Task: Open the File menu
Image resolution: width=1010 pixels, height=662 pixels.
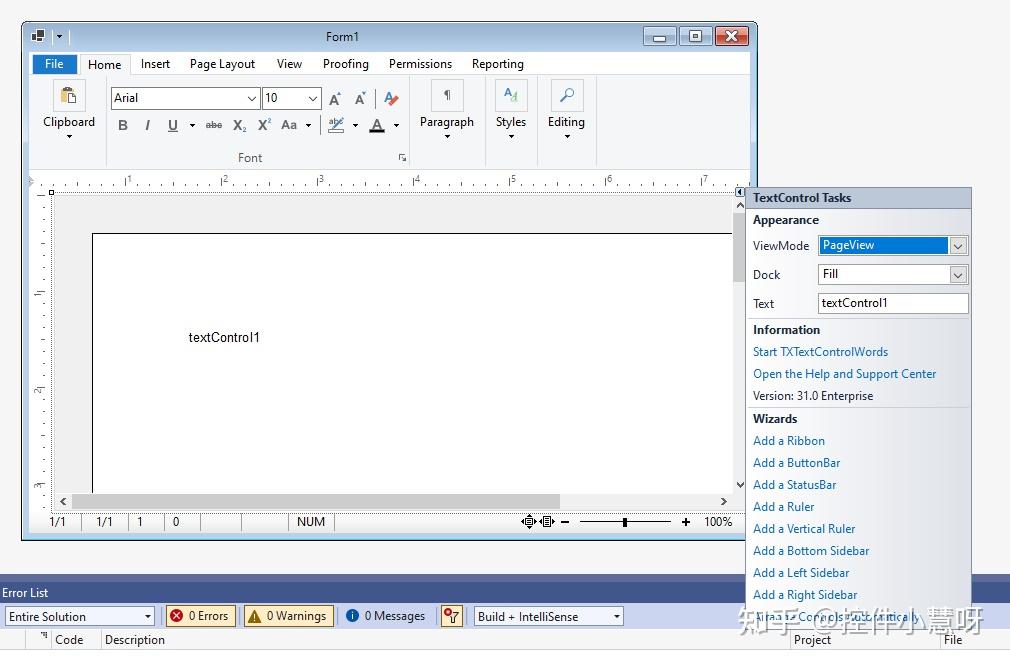Action: pyautogui.click(x=54, y=63)
